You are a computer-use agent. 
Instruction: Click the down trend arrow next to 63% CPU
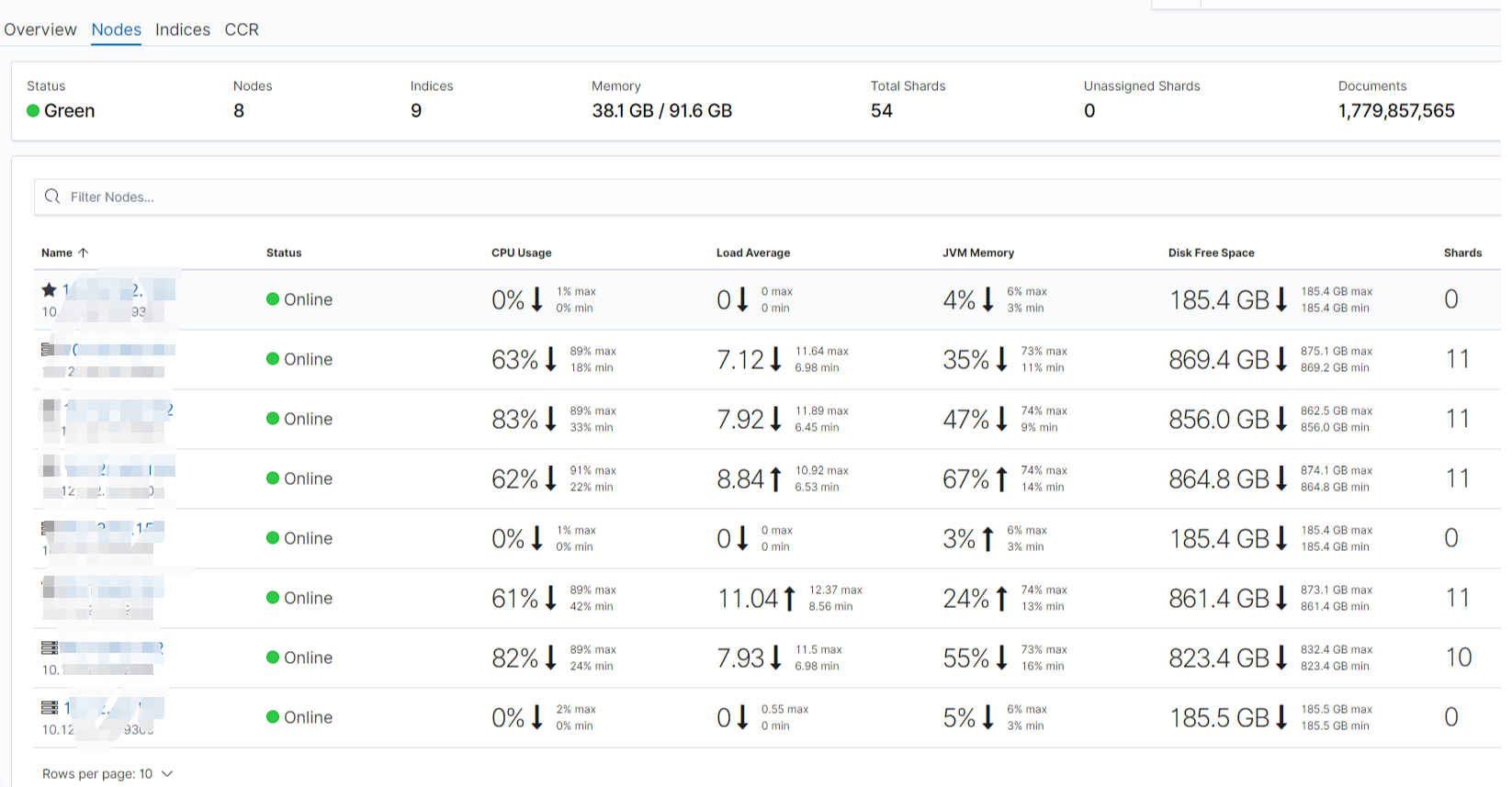point(550,359)
